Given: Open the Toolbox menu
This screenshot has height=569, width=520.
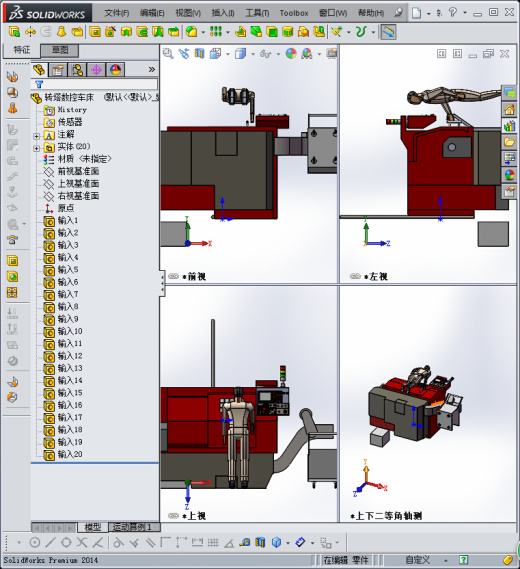Looking at the screenshot, I should (294, 13).
